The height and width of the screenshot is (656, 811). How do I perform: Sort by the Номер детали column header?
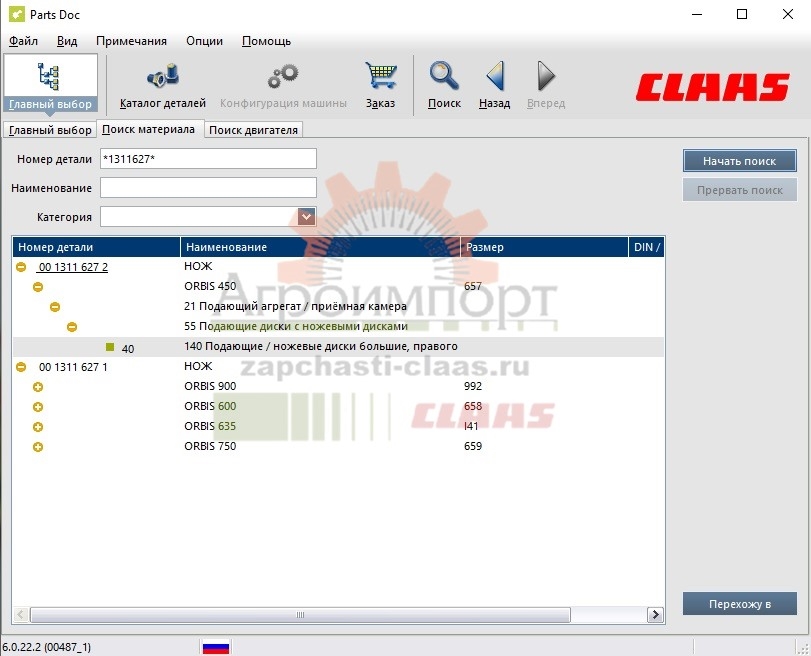click(x=96, y=247)
